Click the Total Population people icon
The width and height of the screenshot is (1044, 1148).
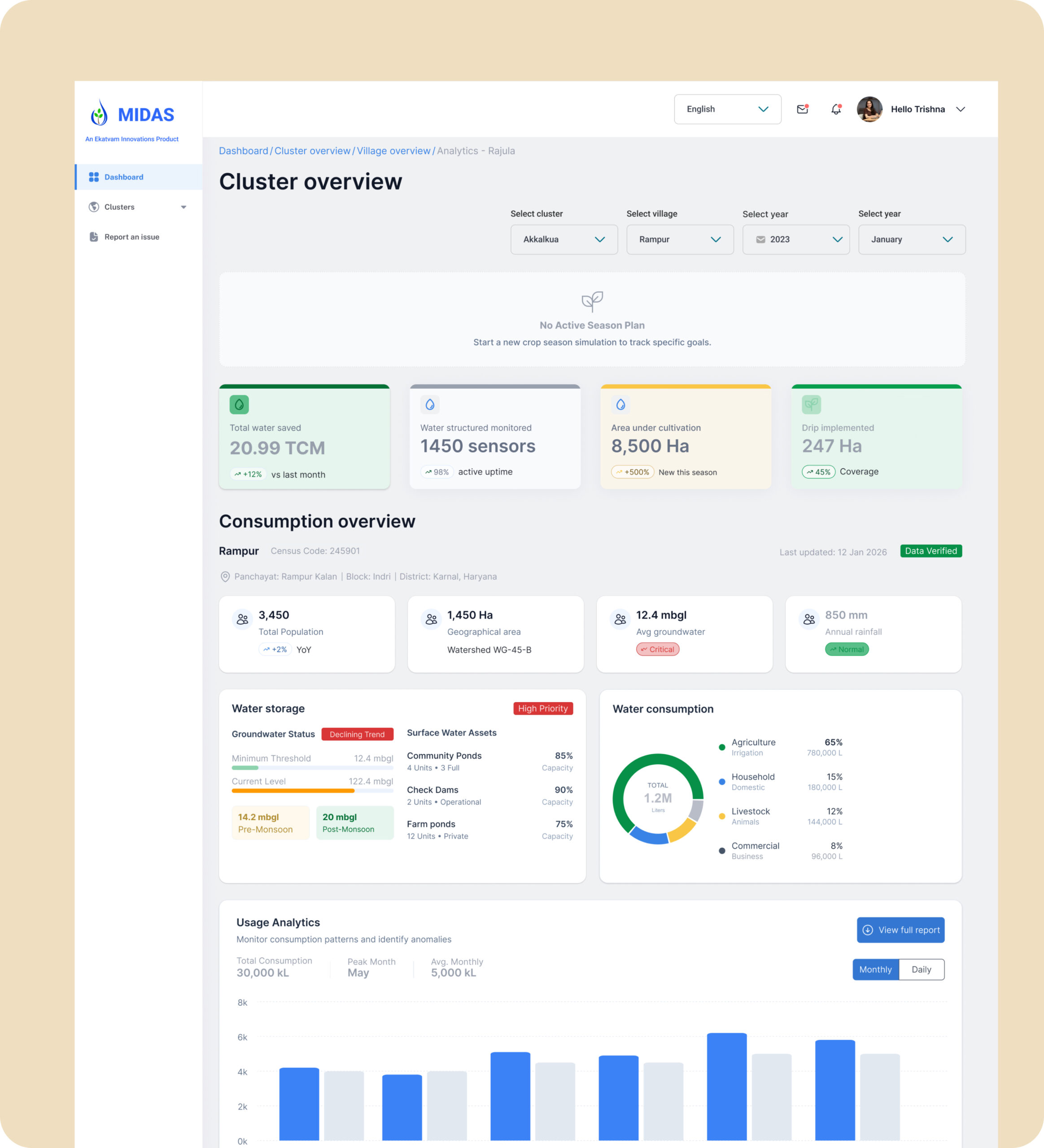point(243,619)
